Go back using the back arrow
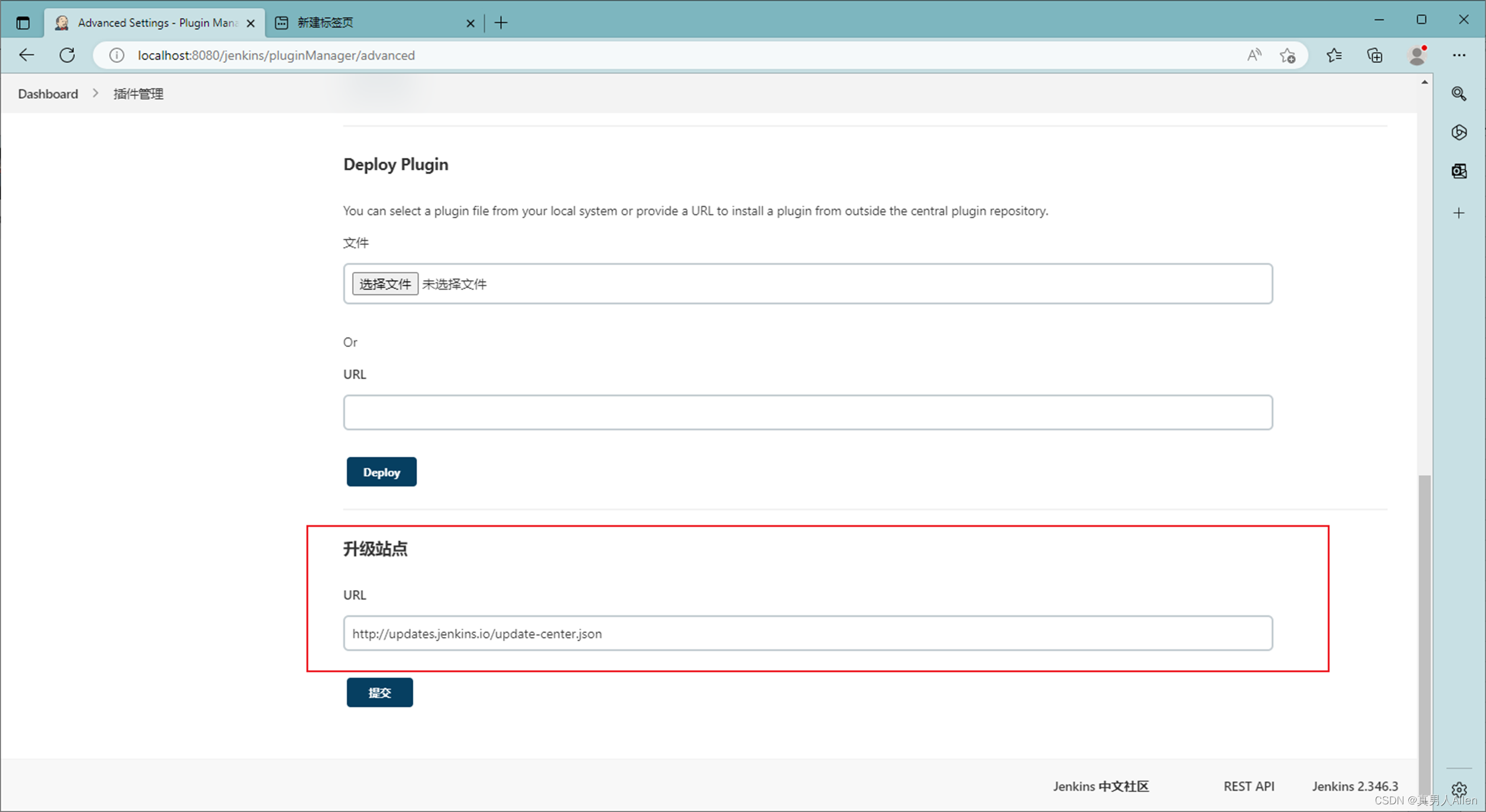The height and width of the screenshot is (812, 1486). pos(27,55)
